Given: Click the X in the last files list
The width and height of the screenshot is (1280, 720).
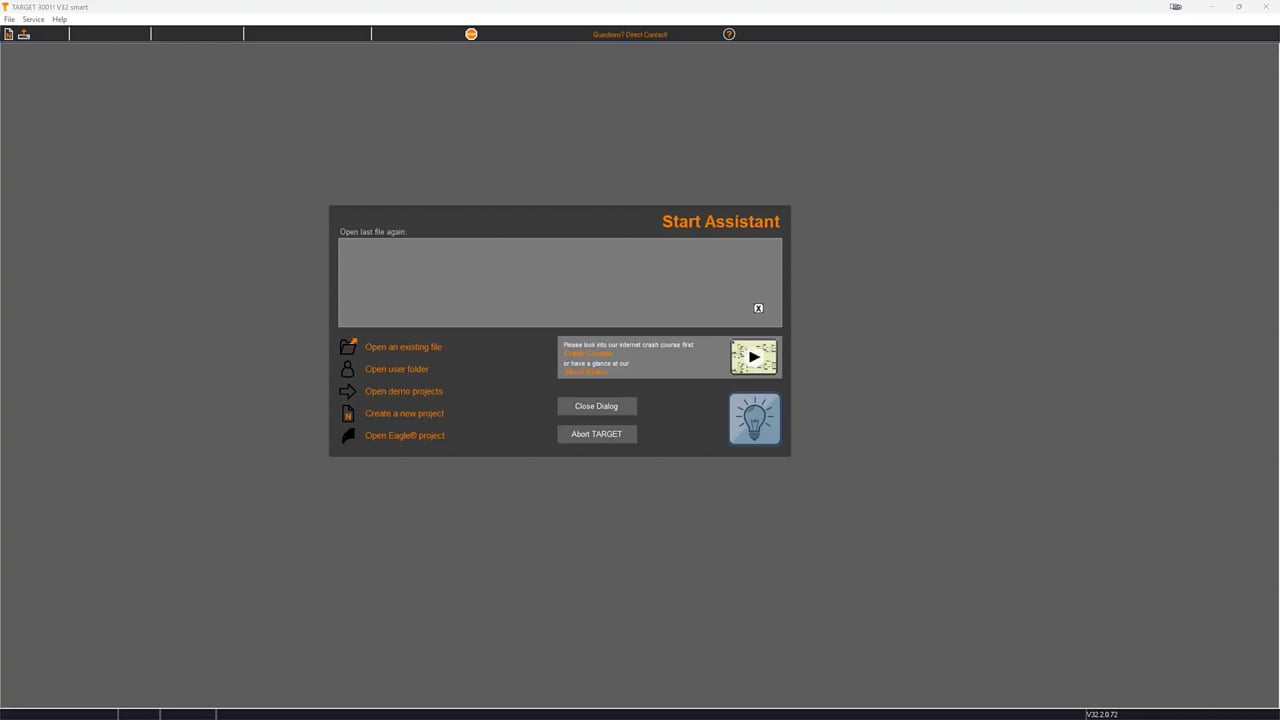Looking at the screenshot, I should [758, 308].
